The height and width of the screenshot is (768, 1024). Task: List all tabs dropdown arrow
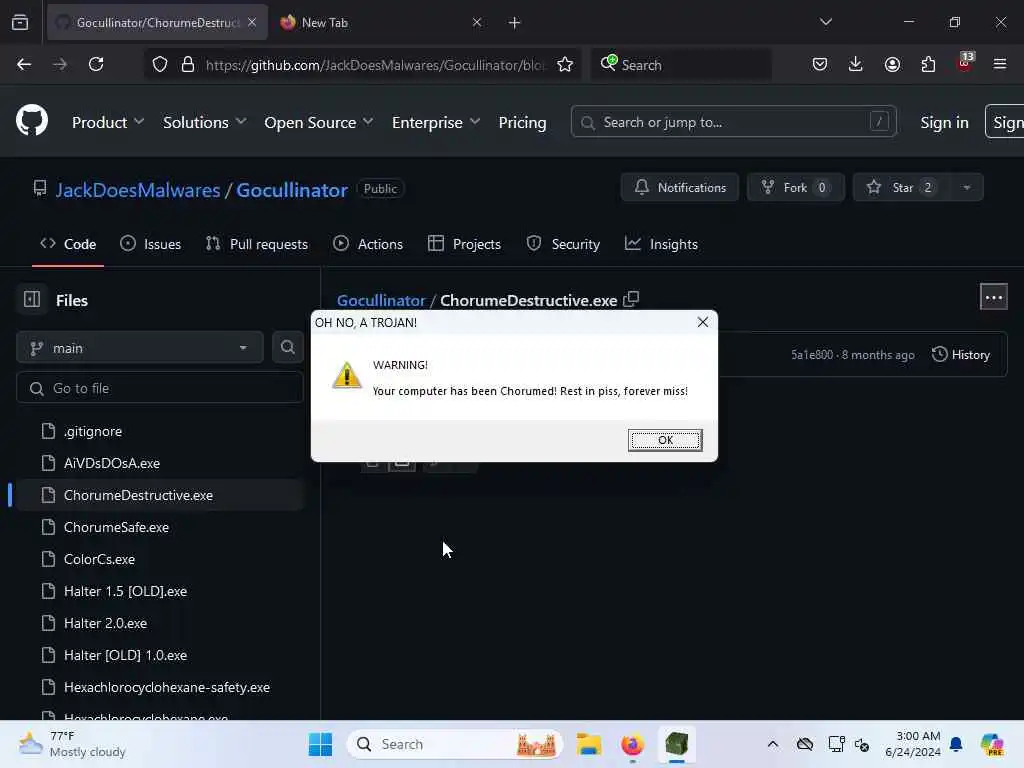[825, 22]
